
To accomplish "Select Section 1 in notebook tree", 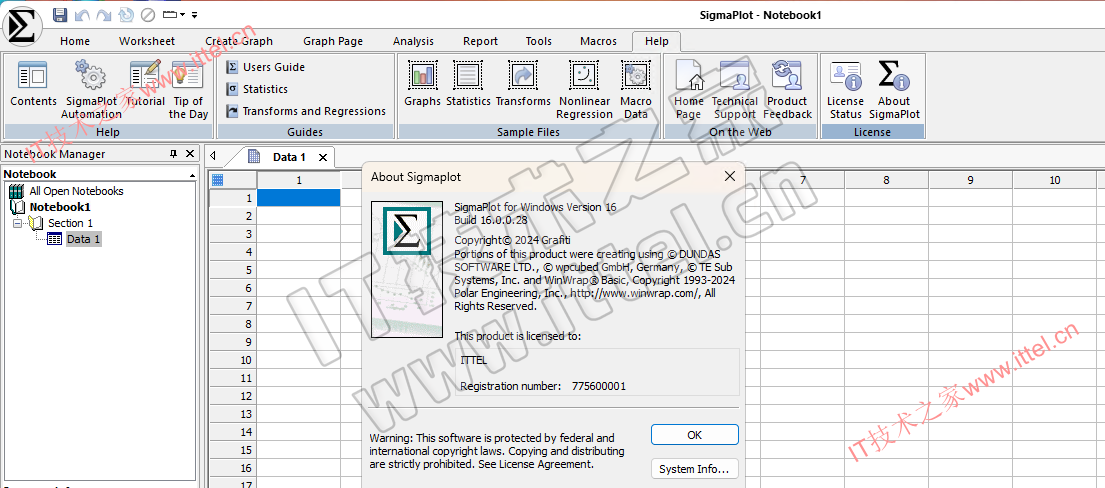I will (70, 223).
